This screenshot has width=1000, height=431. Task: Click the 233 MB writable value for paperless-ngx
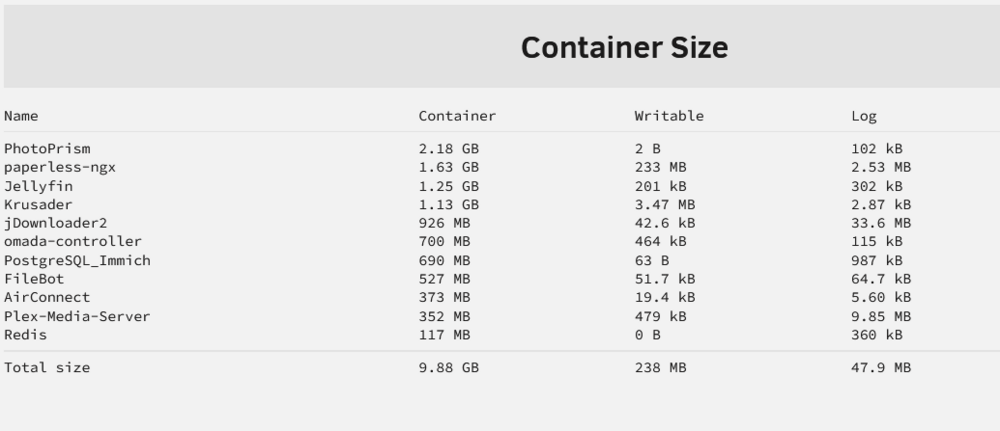pyautogui.click(x=661, y=167)
